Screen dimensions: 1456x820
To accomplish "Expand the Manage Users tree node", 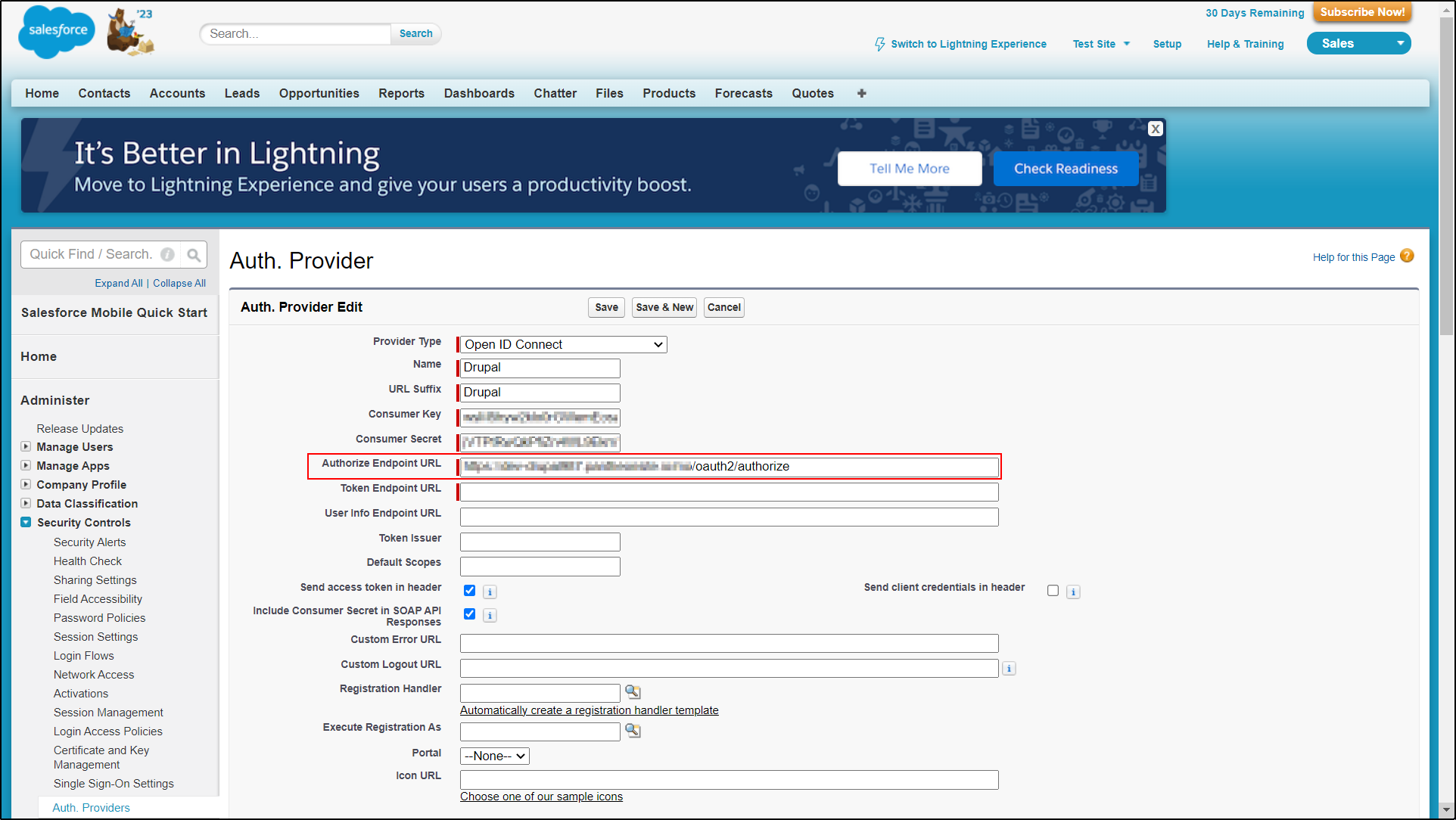I will tap(26, 447).
